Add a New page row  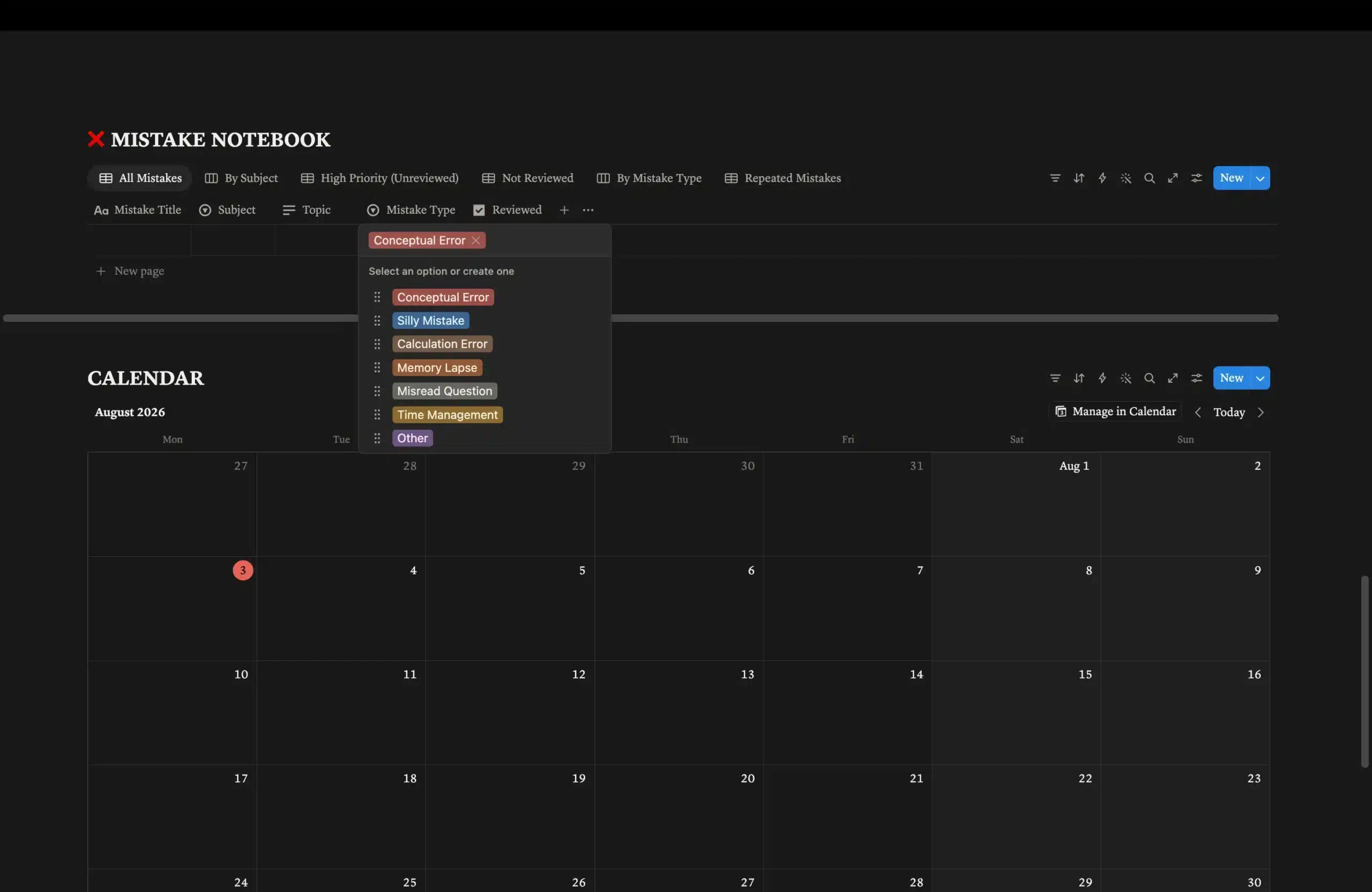click(x=130, y=271)
